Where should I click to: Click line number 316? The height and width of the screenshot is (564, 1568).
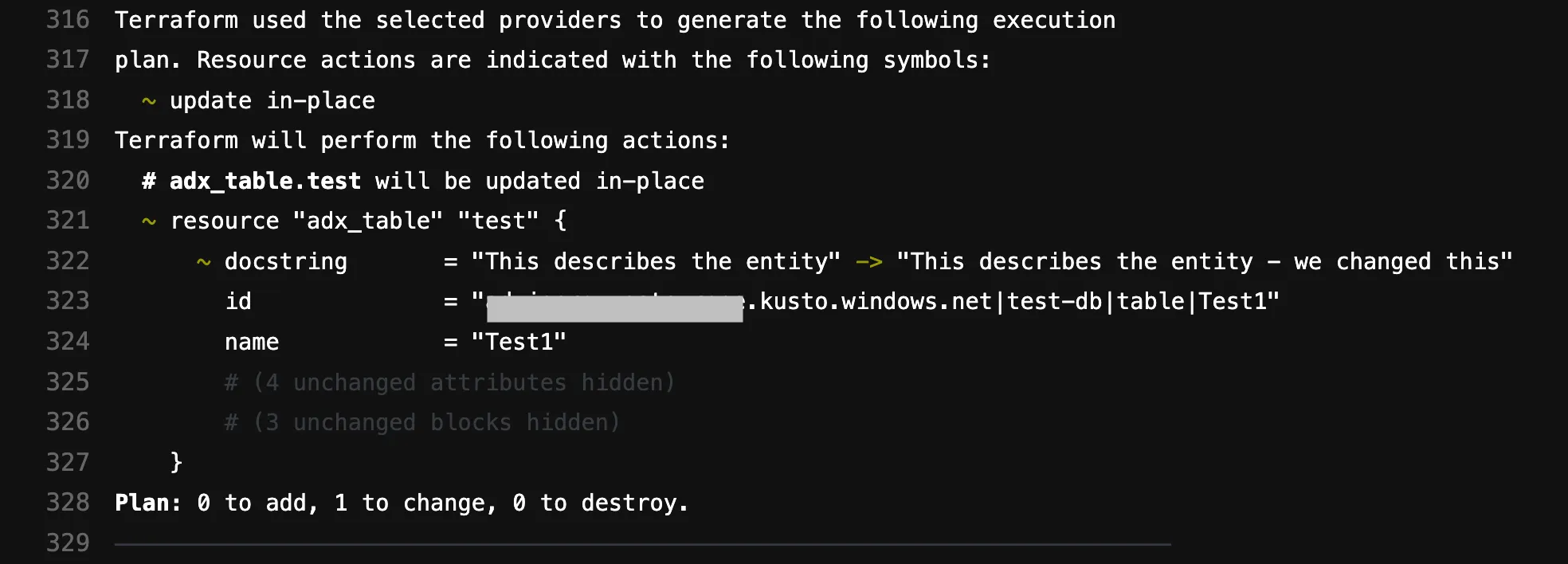(x=68, y=20)
